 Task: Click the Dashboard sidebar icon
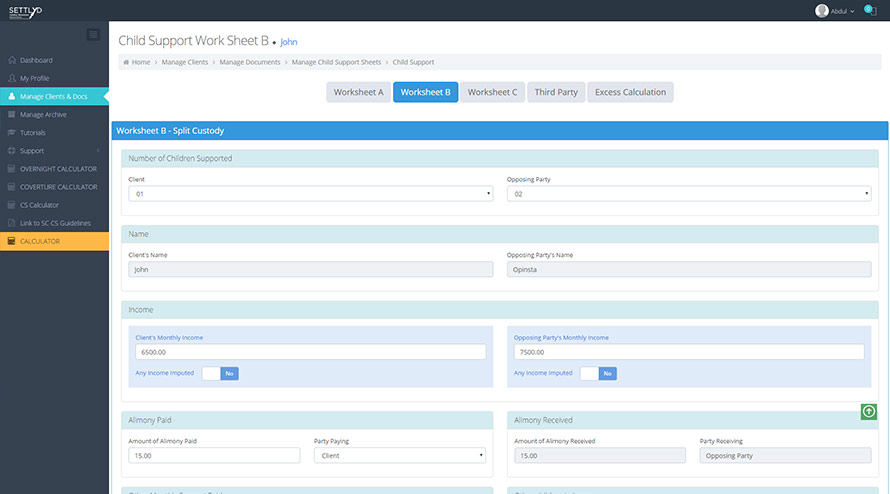pos(12,60)
